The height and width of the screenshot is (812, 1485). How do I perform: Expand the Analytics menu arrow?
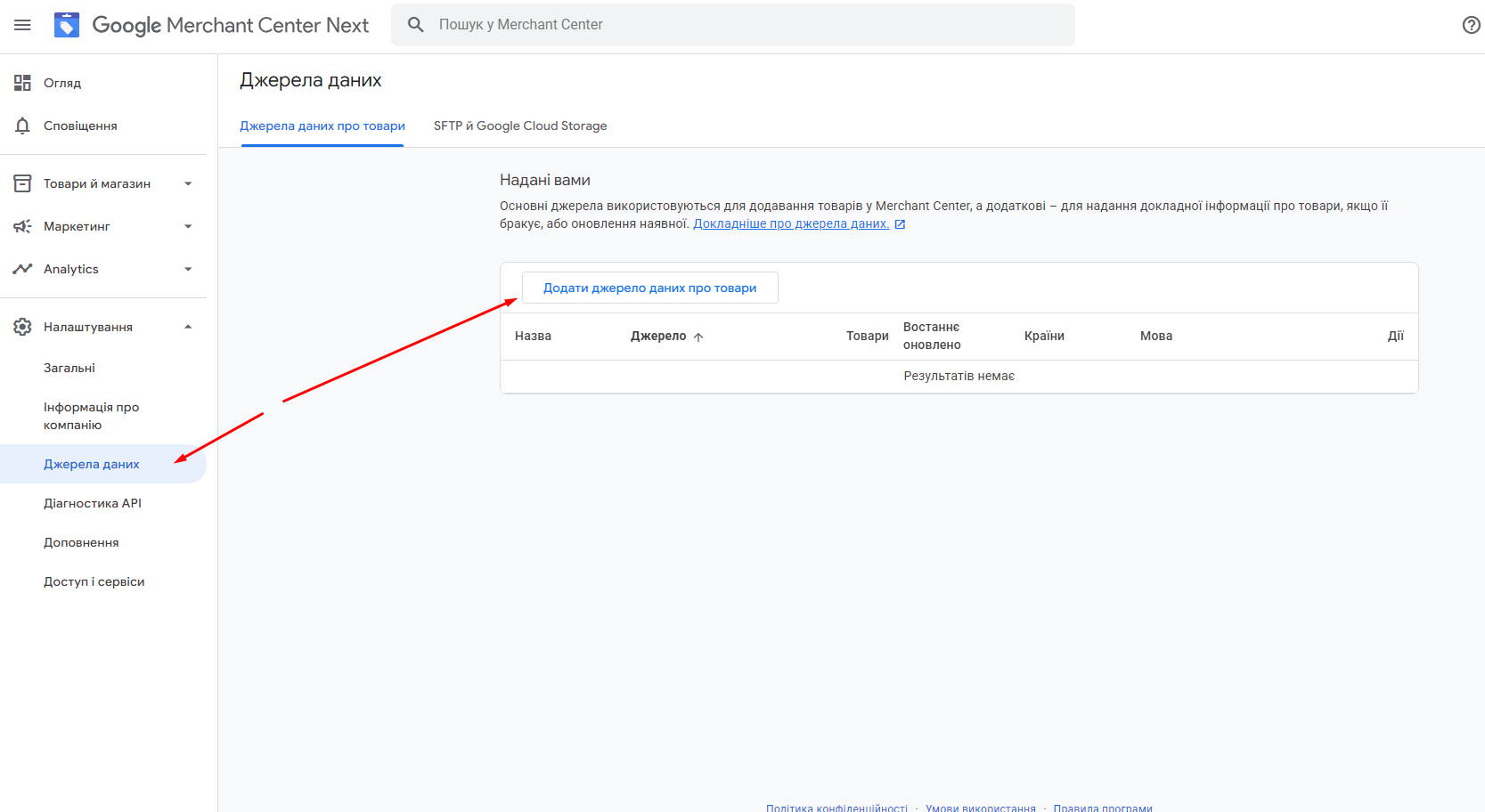[x=188, y=269]
